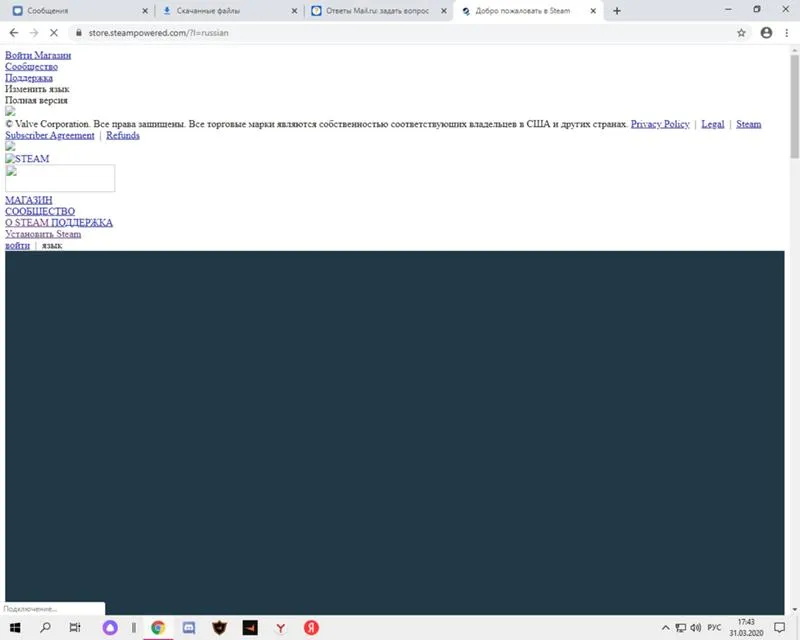
Task: Click the Полная версия text
Action: tap(36, 100)
